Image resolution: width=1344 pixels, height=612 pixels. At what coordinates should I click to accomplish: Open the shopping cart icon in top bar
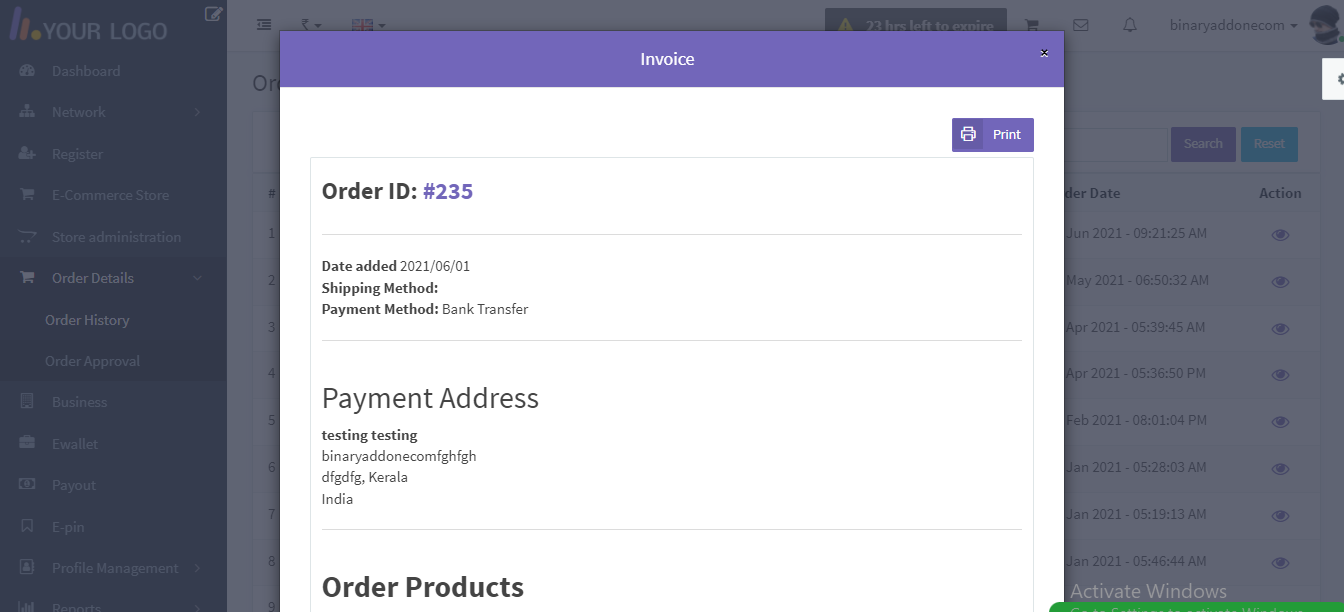[x=1032, y=25]
